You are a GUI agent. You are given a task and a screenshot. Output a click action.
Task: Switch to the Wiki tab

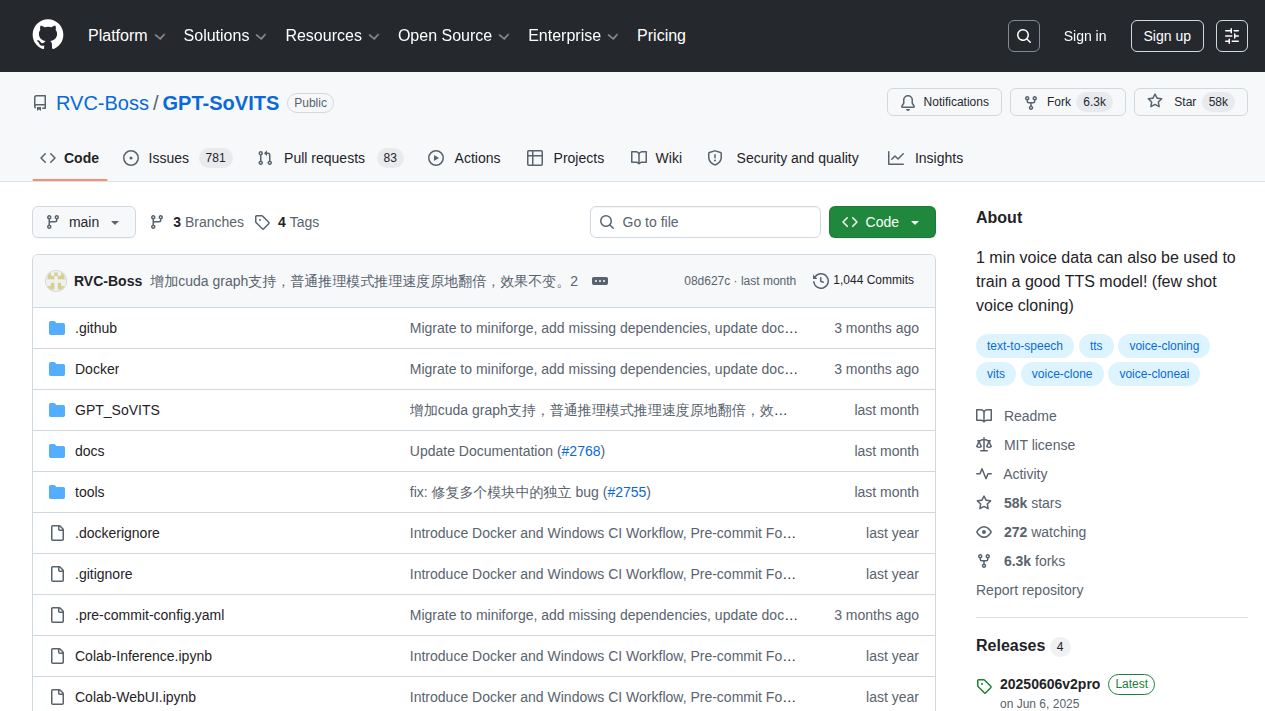tap(656, 158)
